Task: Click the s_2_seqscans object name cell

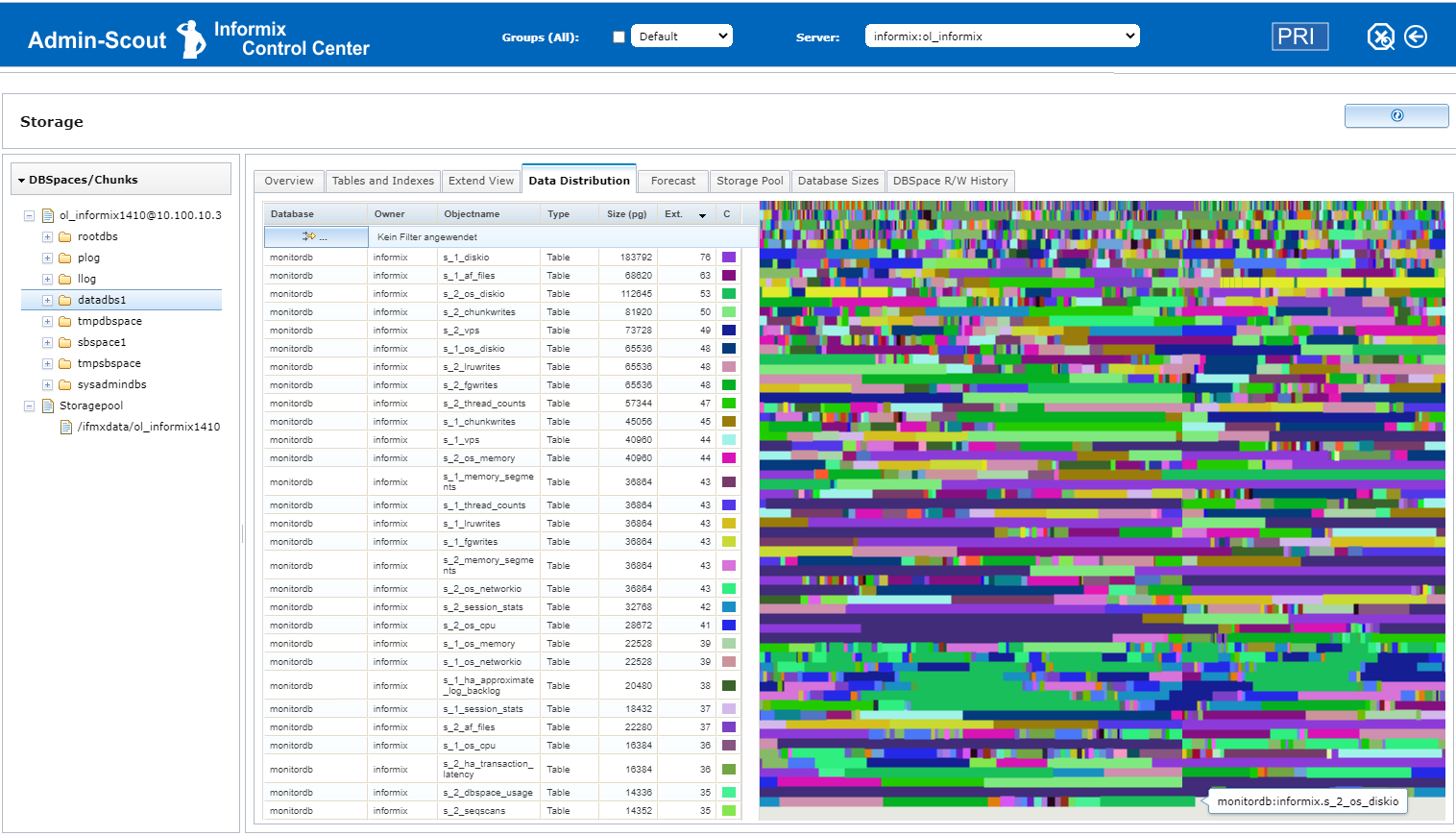Action: (488, 811)
